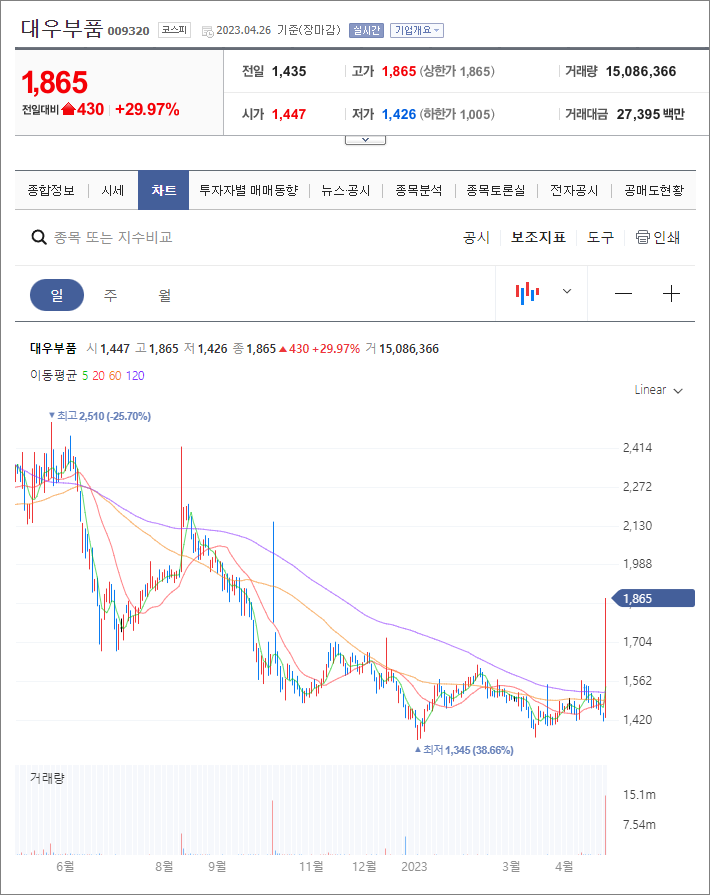Click the +29.97% change in header
This screenshot has width=710, height=895.
point(147,109)
